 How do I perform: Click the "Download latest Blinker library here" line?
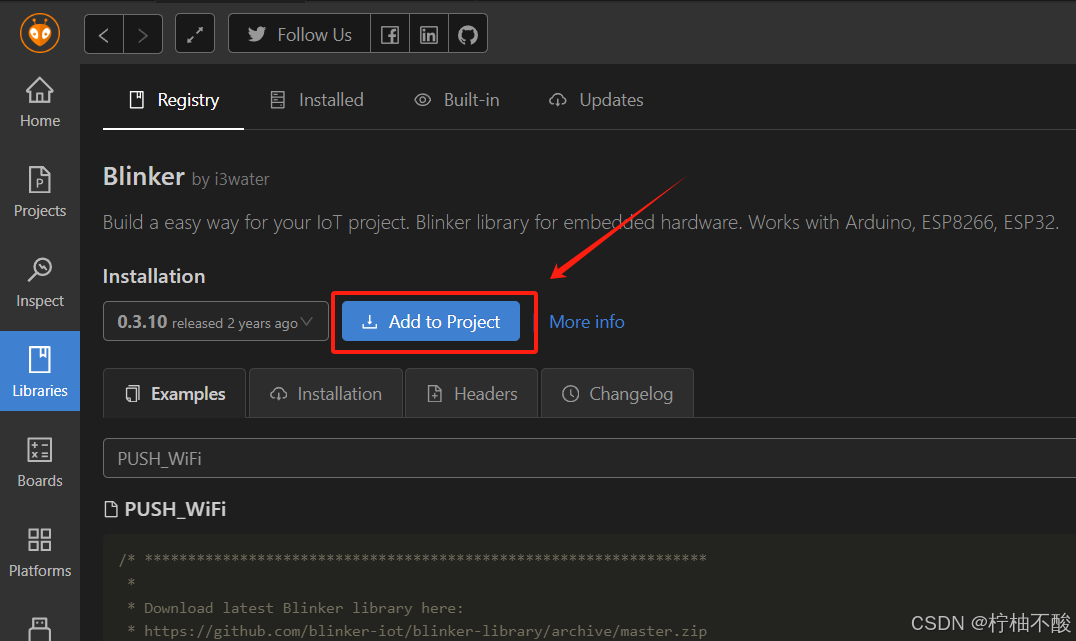[x=304, y=608]
